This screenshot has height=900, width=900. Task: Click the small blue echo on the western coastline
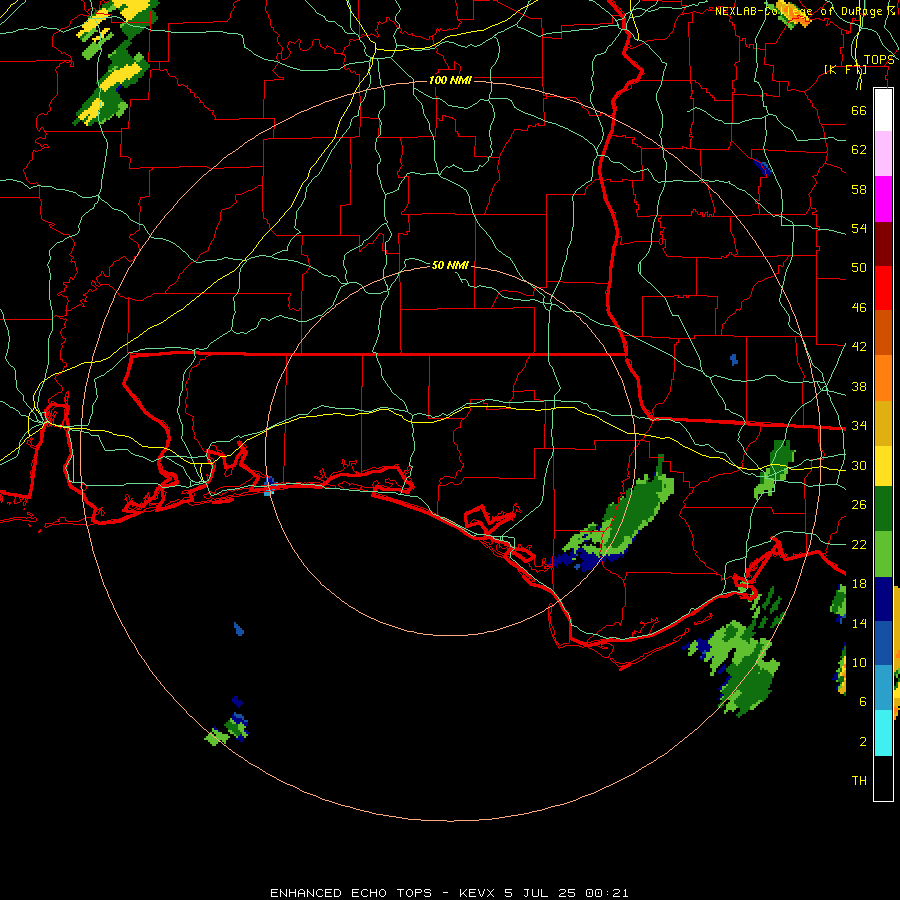coord(269,485)
